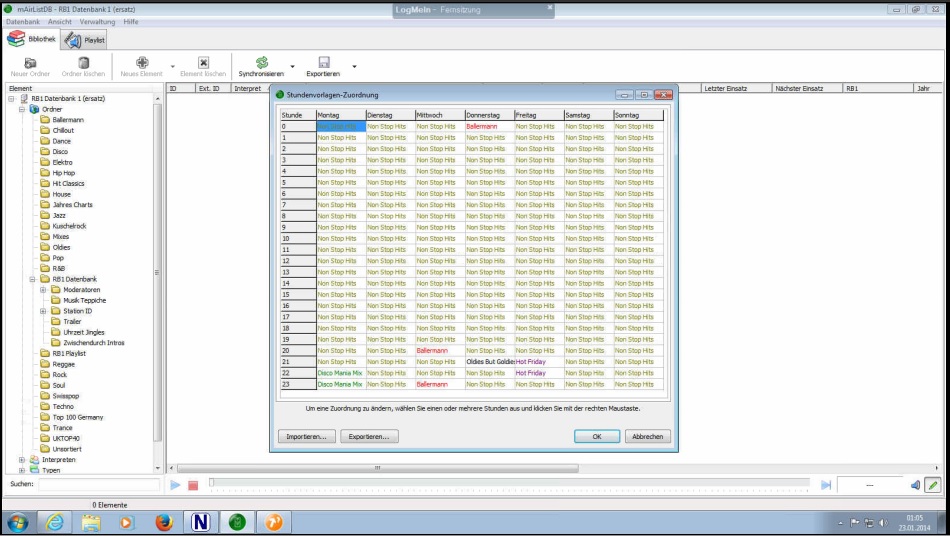Select the Hot Friday cell at hour 22
This screenshot has height=536, width=950.
[538, 373]
